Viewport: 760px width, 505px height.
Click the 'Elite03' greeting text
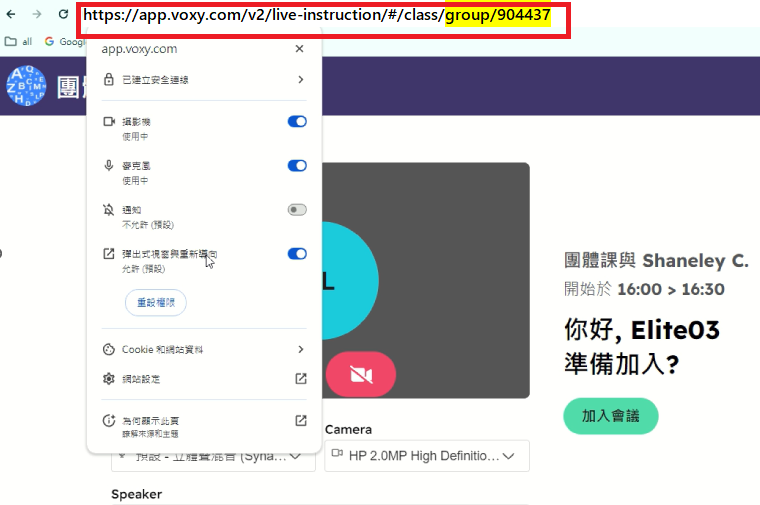click(675, 330)
